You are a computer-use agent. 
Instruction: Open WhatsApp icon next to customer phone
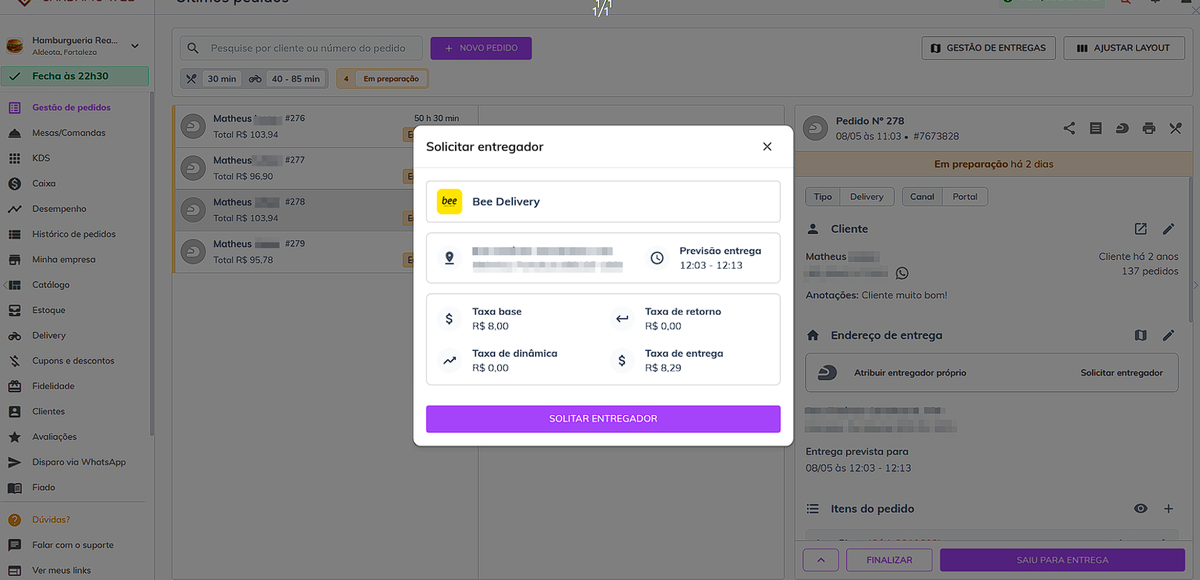(902, 273)
